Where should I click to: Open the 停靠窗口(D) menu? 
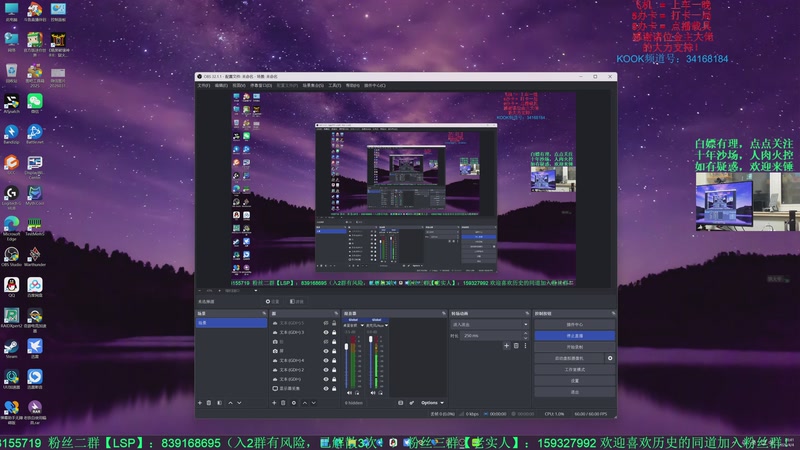[x=261, y=86]
